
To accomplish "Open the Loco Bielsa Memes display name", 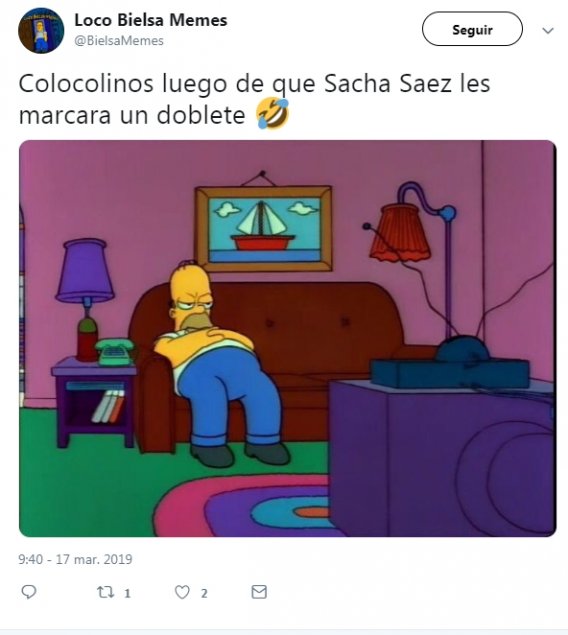I will tap(151, 20).
